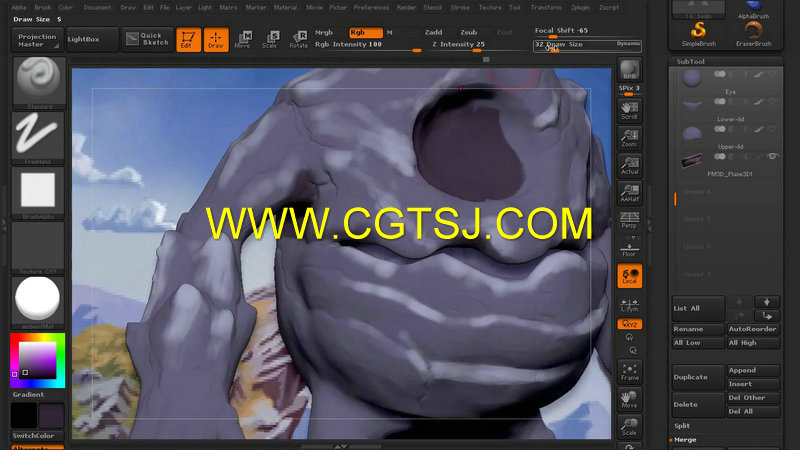Click the Scroll canvas icon
The image size is (800, 450).
630,111
